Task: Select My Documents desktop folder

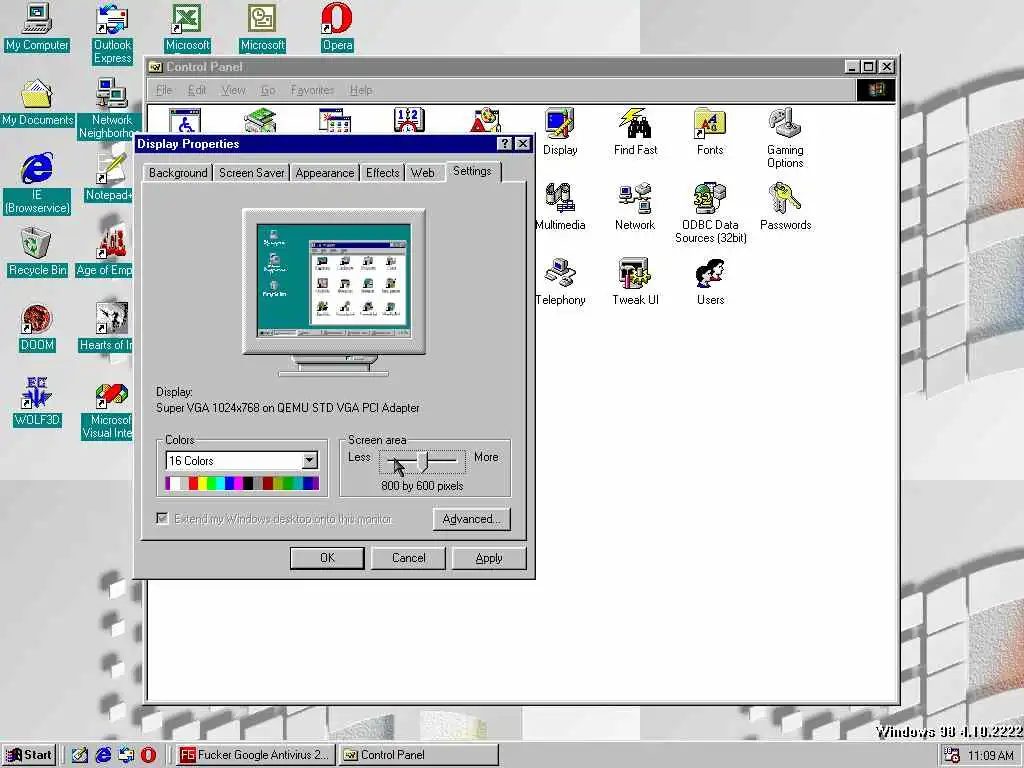Action: point(37,103)
